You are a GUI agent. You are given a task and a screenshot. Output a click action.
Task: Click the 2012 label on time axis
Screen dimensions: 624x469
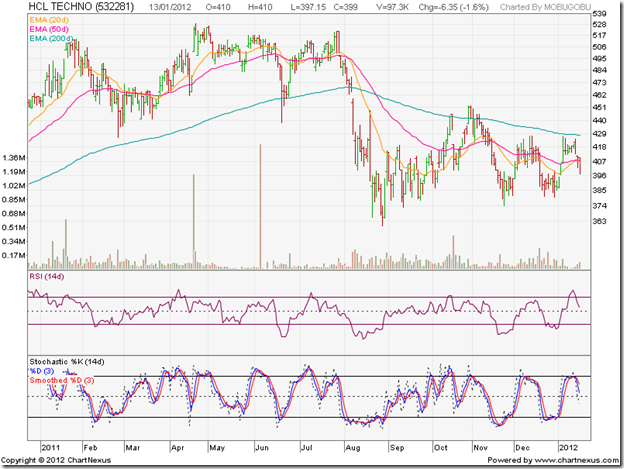click(568, 448)
